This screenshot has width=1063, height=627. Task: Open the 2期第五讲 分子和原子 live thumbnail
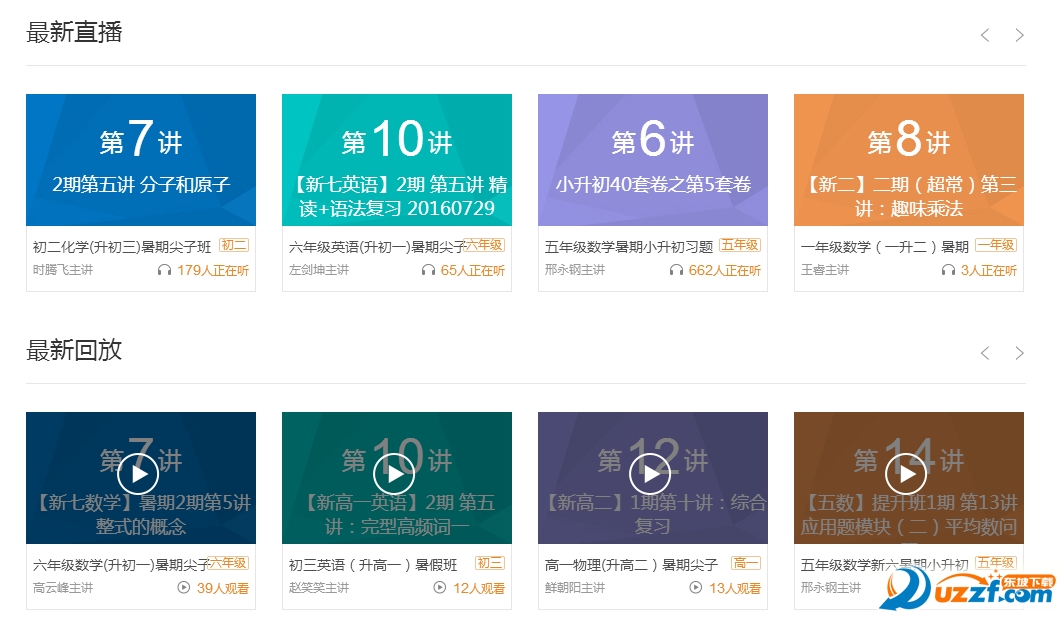tap(141, 160)
